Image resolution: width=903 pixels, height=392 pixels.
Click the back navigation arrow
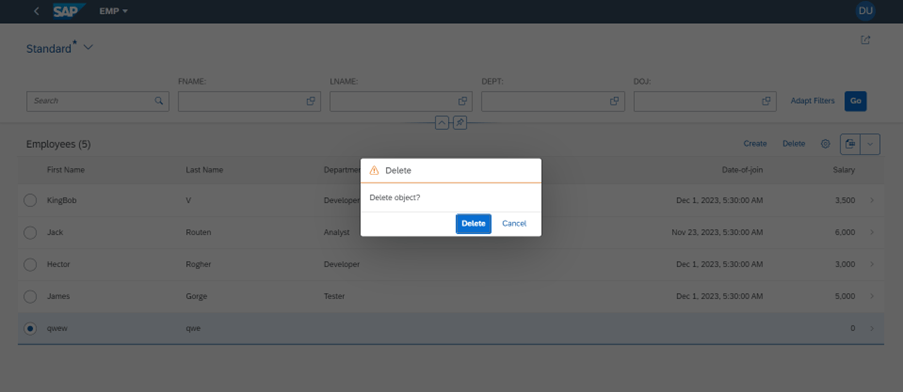click(x=36, y=11)
